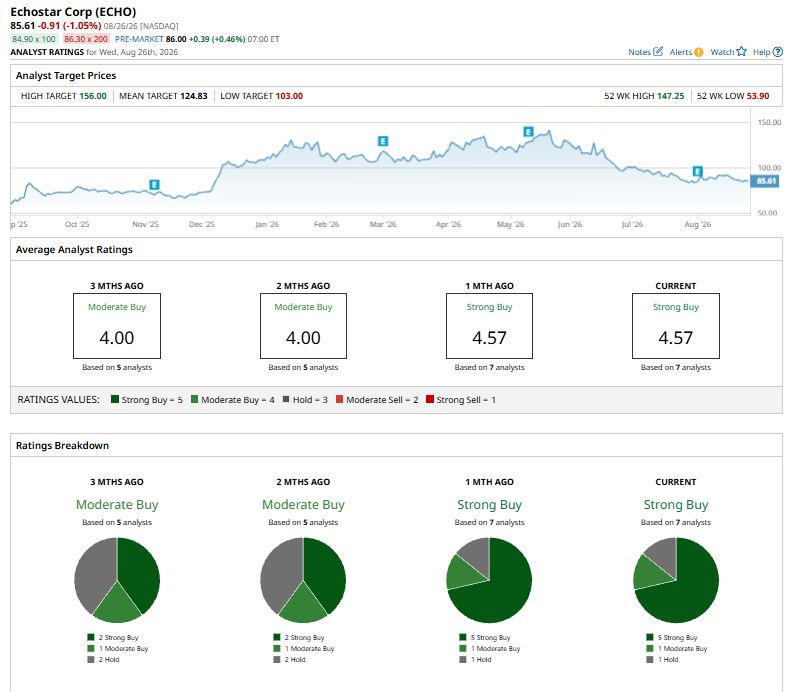Click the LOW TARGET 103.00 value
Image resolution: width=795 pixels, height=692 pixels.
[289, 96]
